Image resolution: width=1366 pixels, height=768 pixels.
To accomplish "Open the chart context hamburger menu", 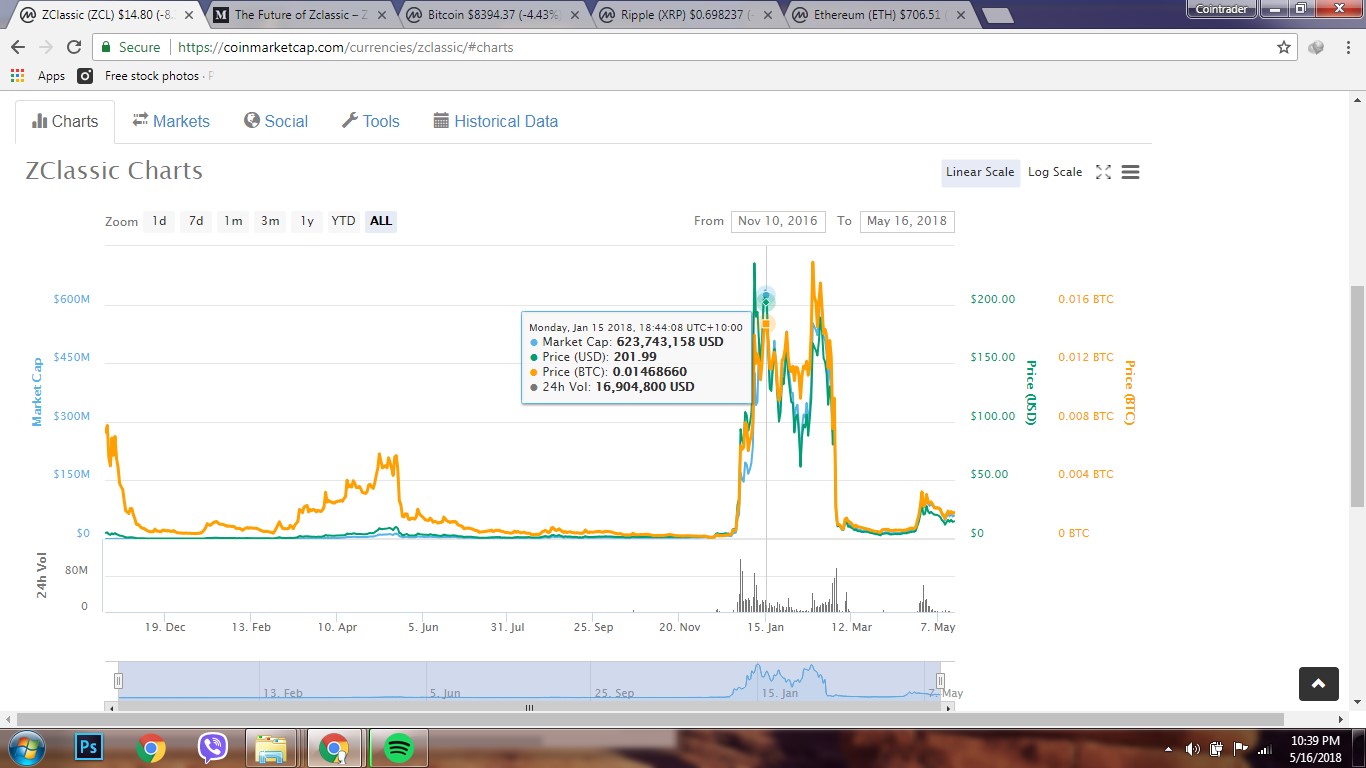I will pos(1131,172).
